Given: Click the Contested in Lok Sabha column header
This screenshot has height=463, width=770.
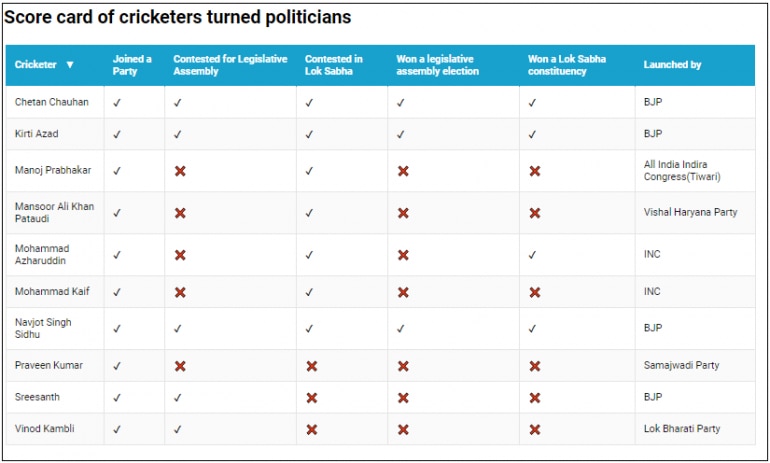Looking at the screenshot, I should coord(334,65).
